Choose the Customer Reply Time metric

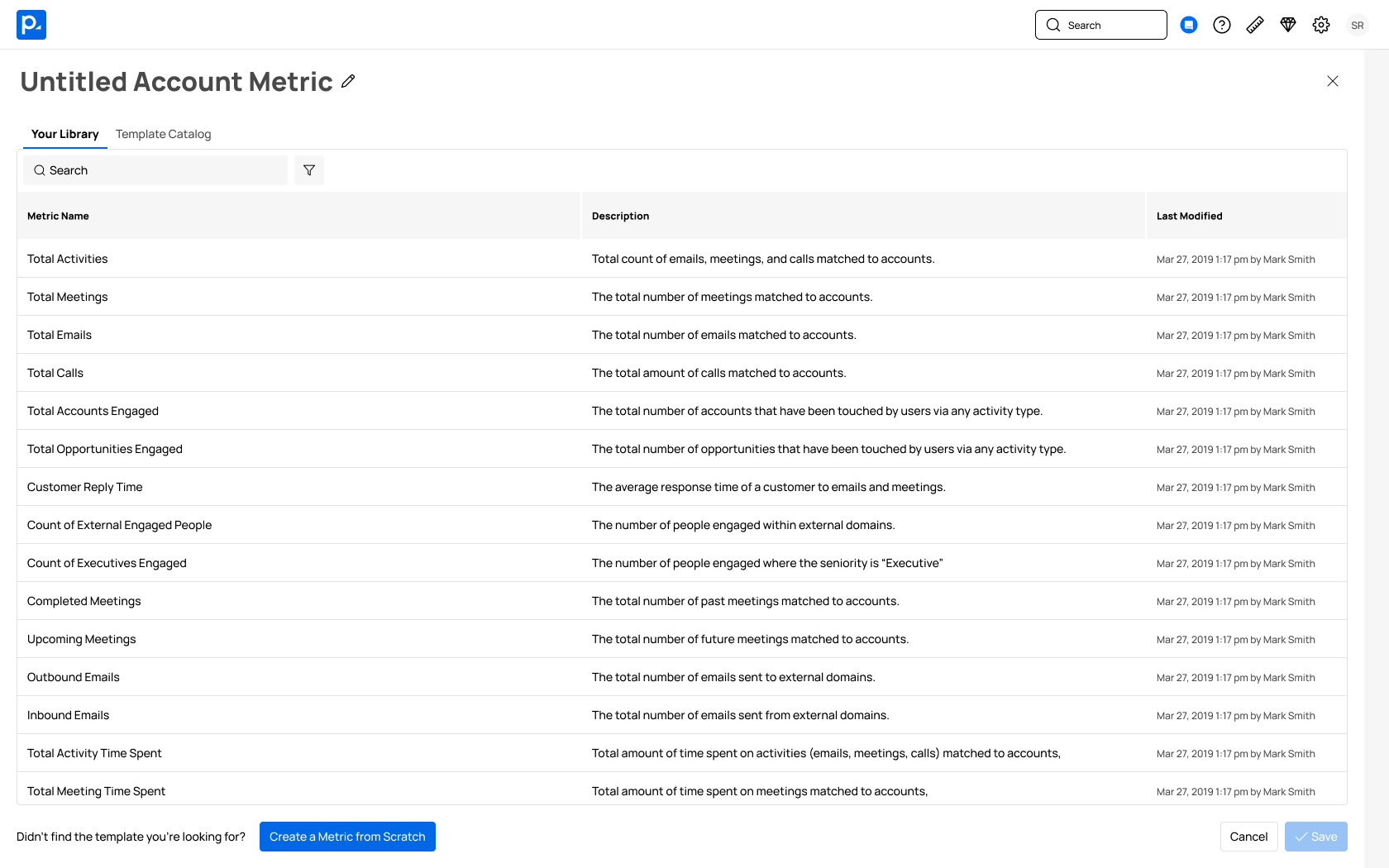pos(84,487)
